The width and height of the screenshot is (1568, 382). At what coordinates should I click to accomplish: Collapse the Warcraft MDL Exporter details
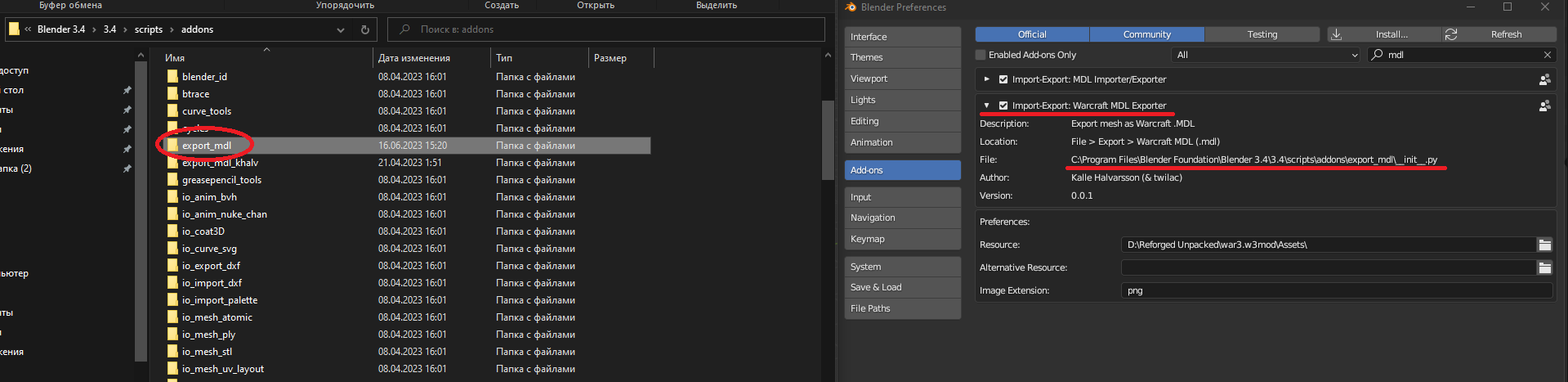coord(987,106)
